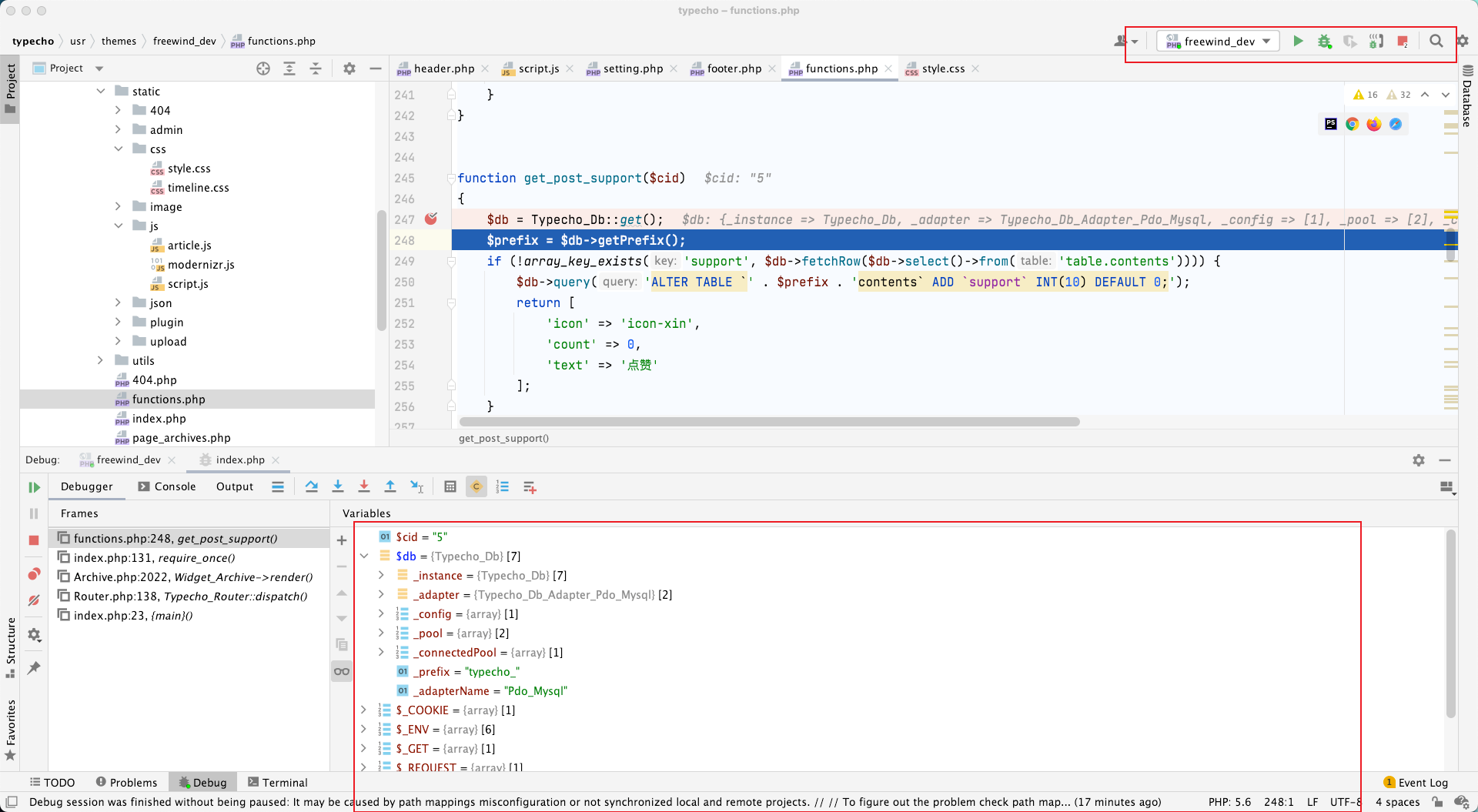Screen dimensions: 1478x812
Task: Pin the debug tab
Action: click(34, 668)
